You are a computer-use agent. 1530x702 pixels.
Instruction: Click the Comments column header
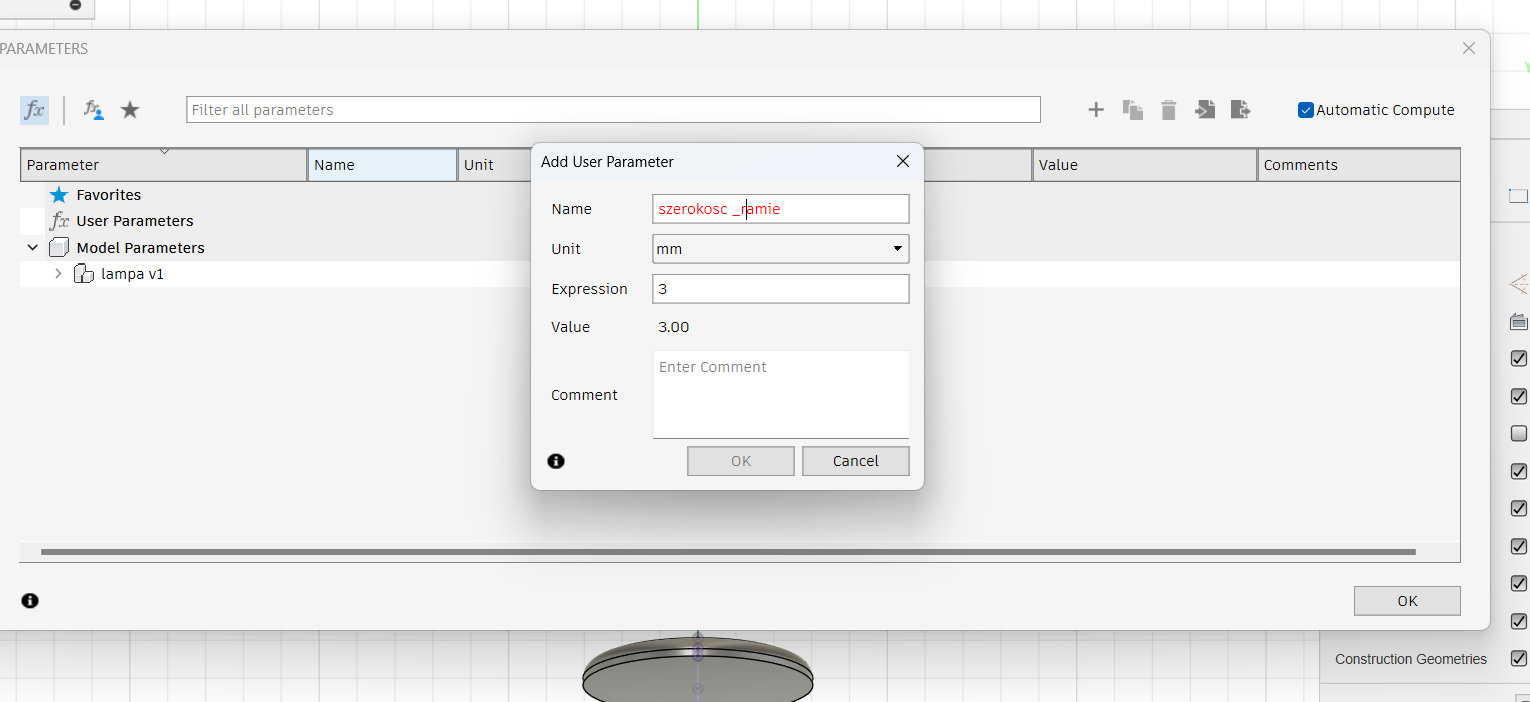[1359, 165]
